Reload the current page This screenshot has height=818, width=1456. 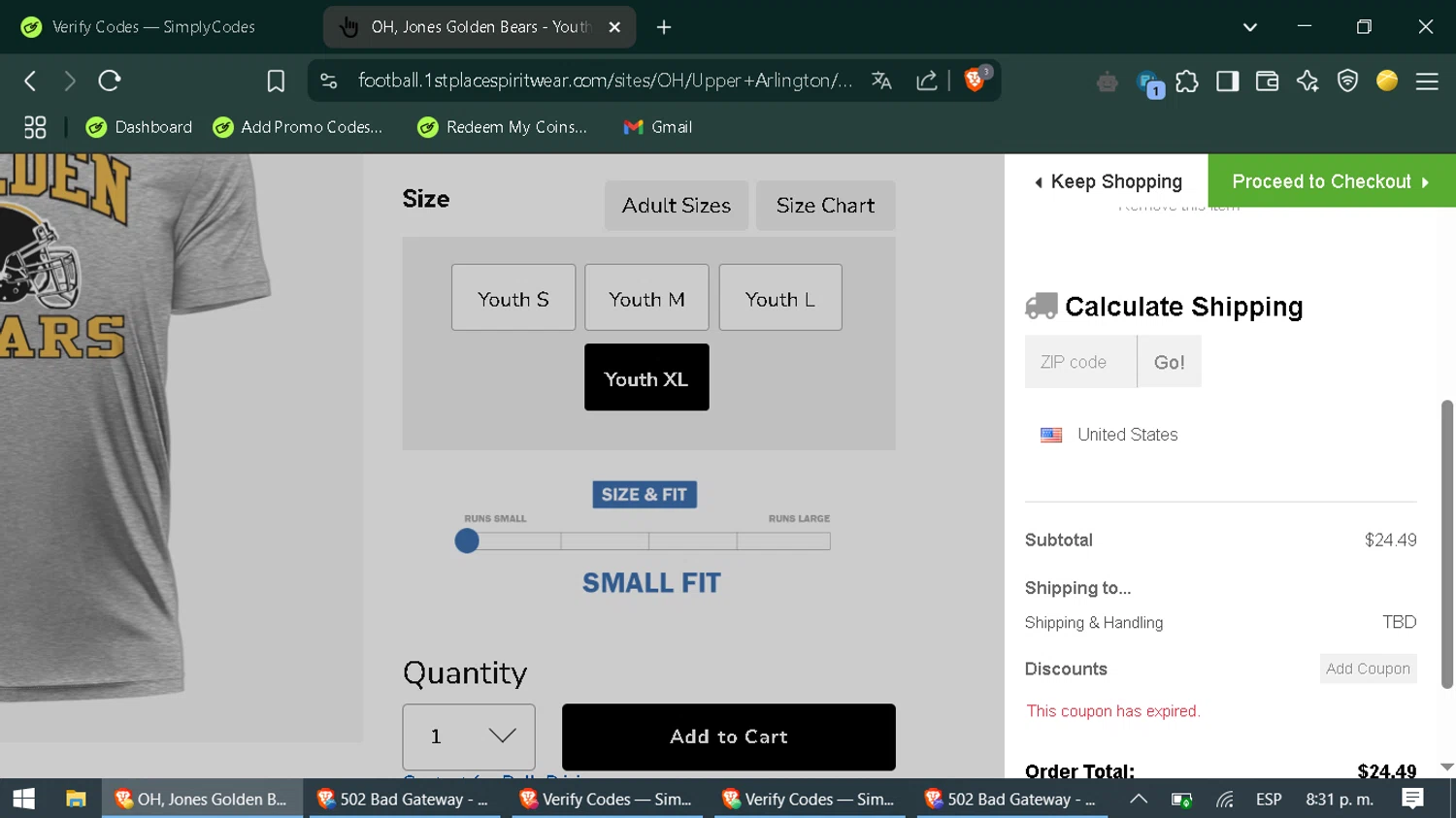[x=110, y=81]
